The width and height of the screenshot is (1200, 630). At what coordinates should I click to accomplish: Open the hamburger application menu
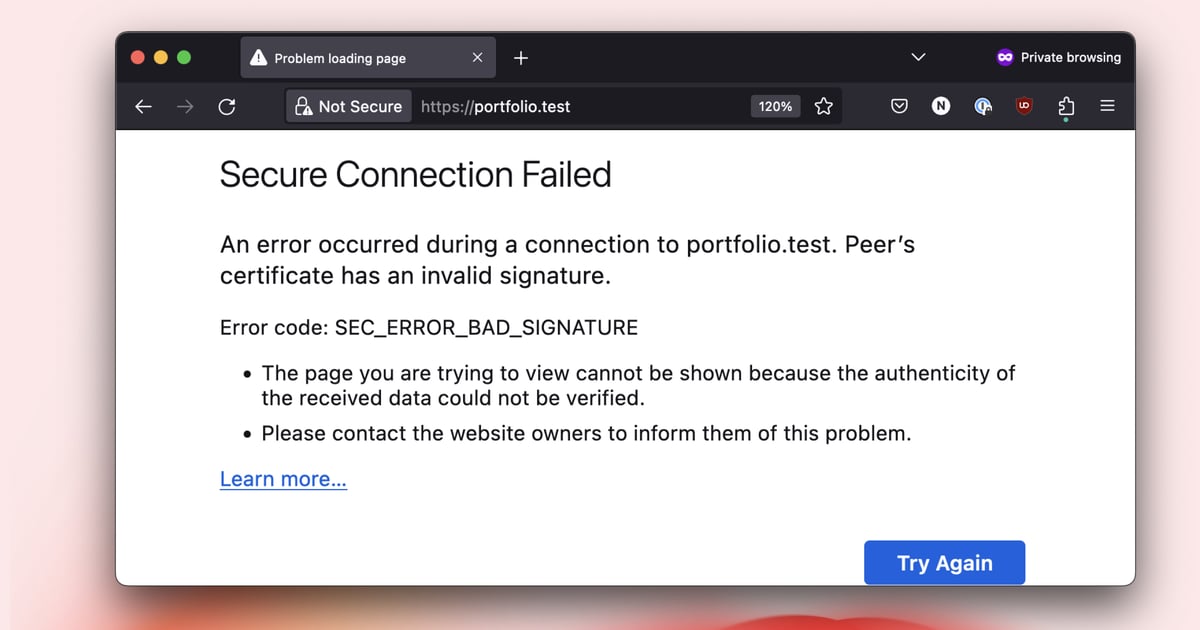pyautogui.click(x=1107, y=106)
